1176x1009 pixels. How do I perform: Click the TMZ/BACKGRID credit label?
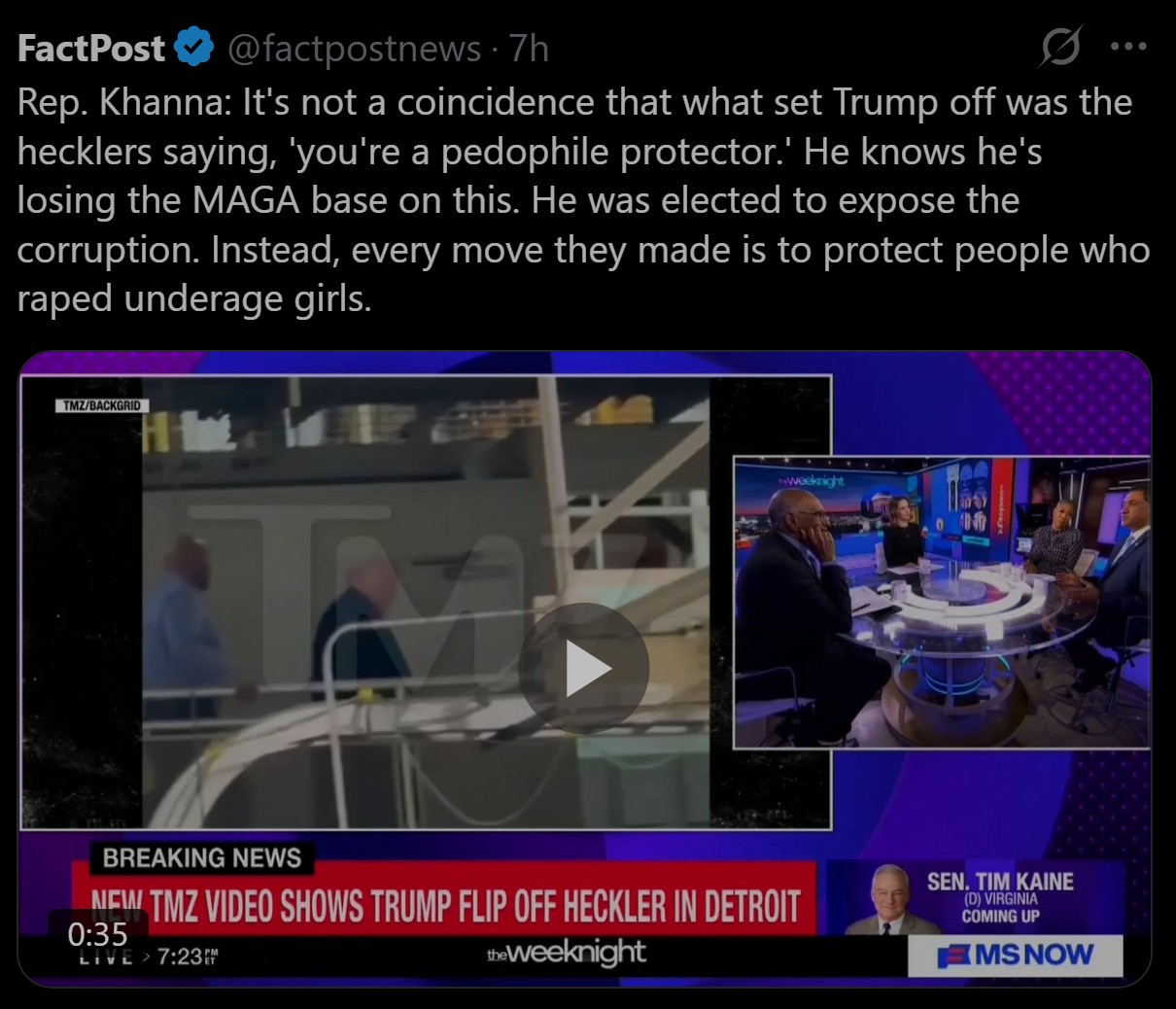click(x=101, y=404)
